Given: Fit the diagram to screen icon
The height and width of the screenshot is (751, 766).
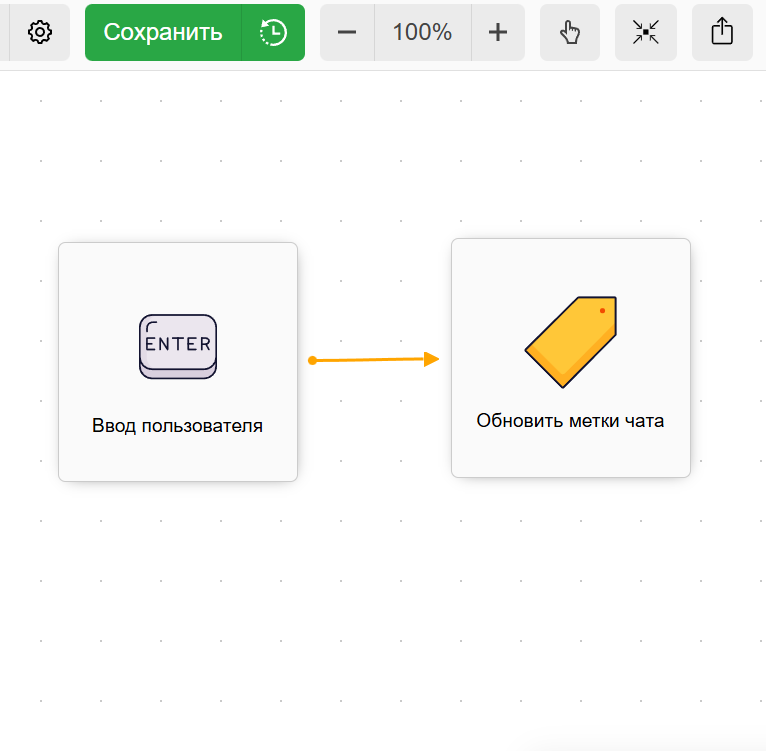Looking at the screenshot, I should [x=646, y=33].
